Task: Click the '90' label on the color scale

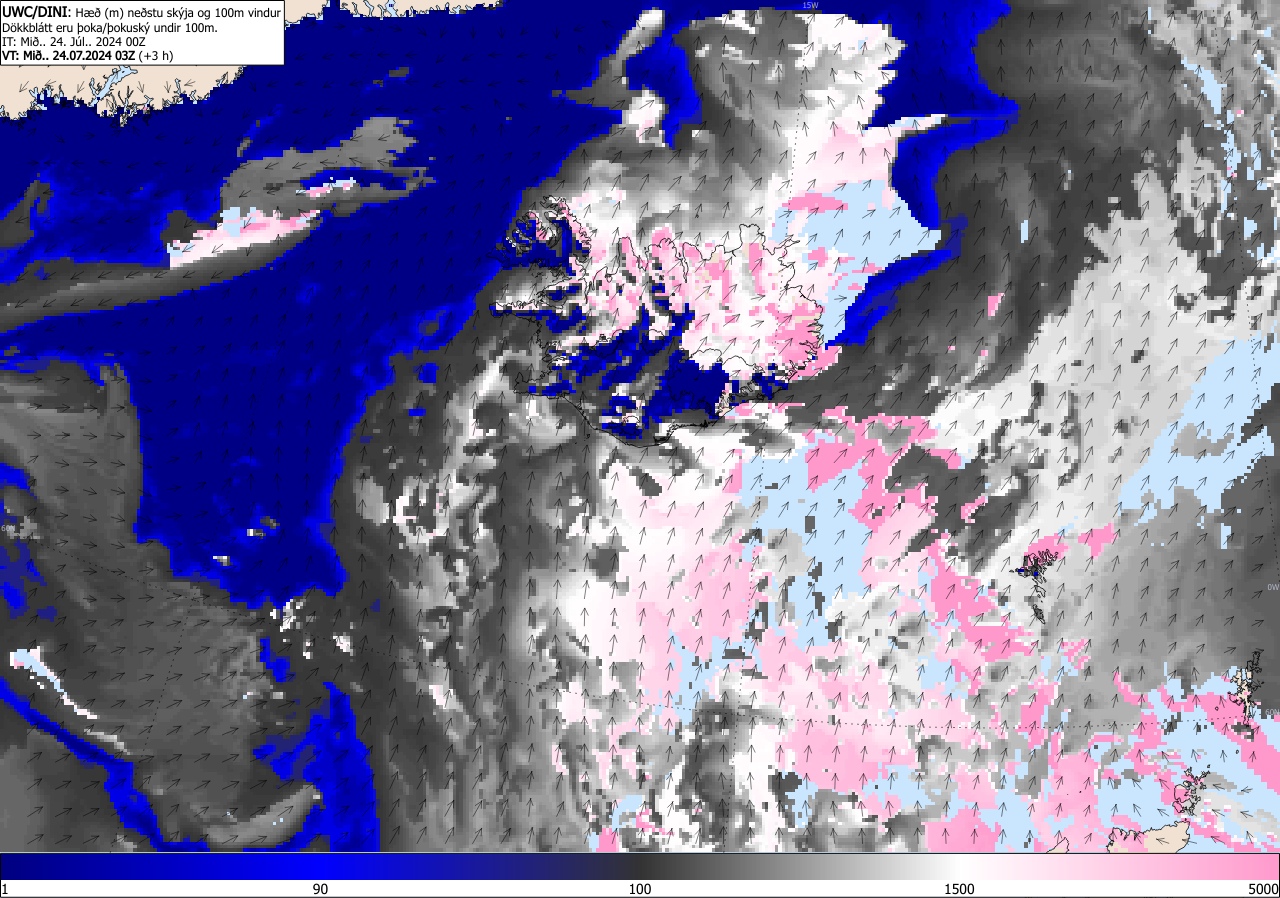Action: pos(320,889)
